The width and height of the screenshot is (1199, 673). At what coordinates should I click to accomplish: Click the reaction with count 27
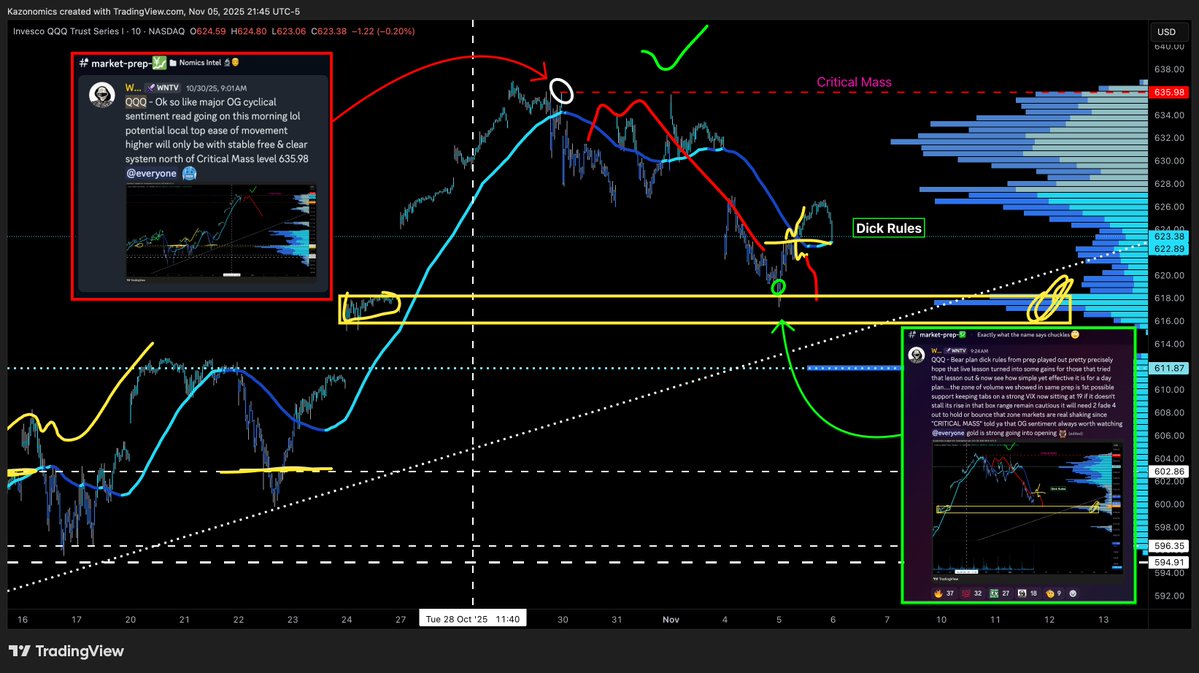[999, 593]
